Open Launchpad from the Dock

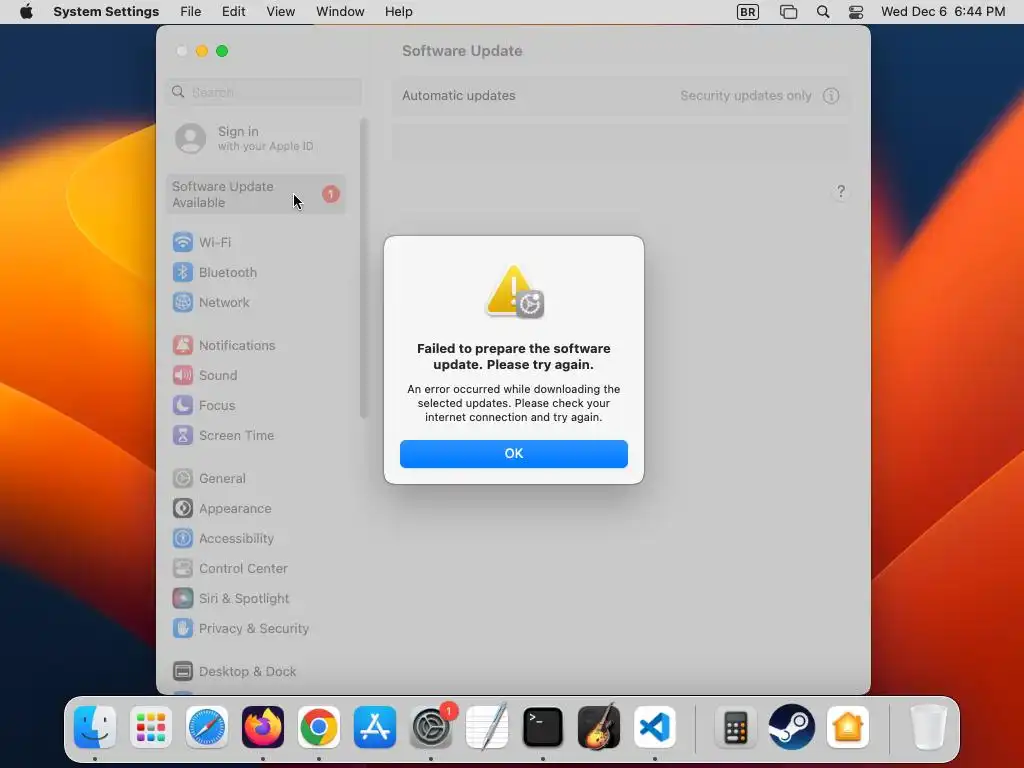(x=151, y=727)
